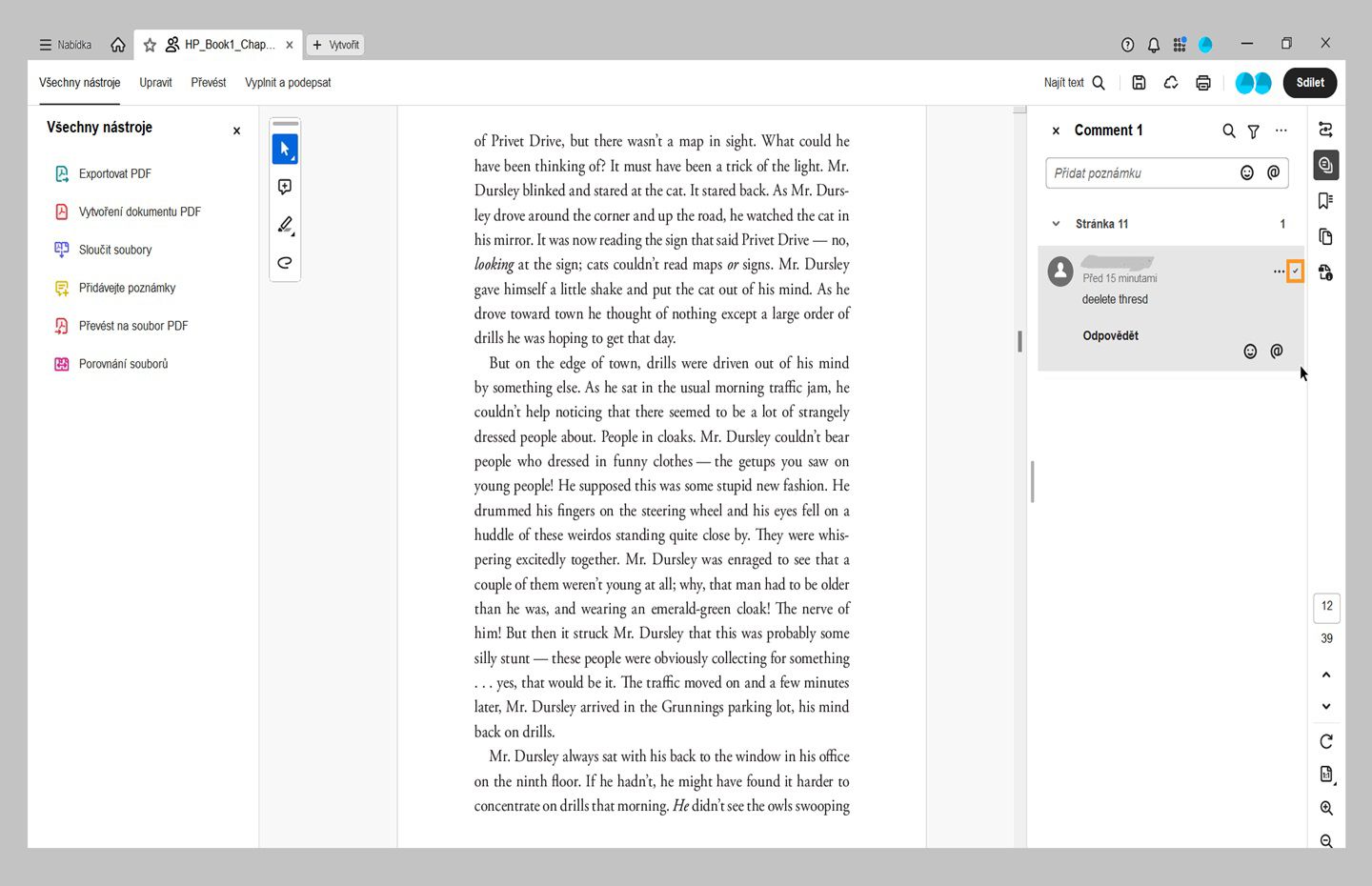1372x886 pixels.
Task: Open the apps grid icon
Action: [x=1180, y=45]
